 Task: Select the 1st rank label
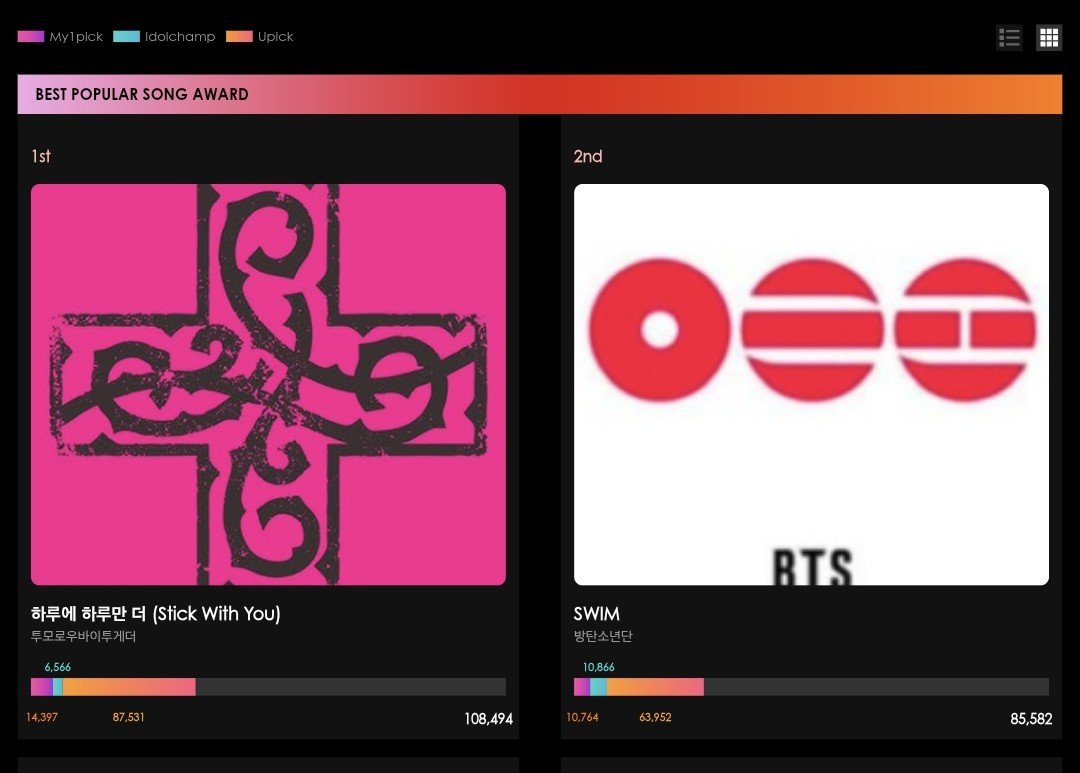41,156
